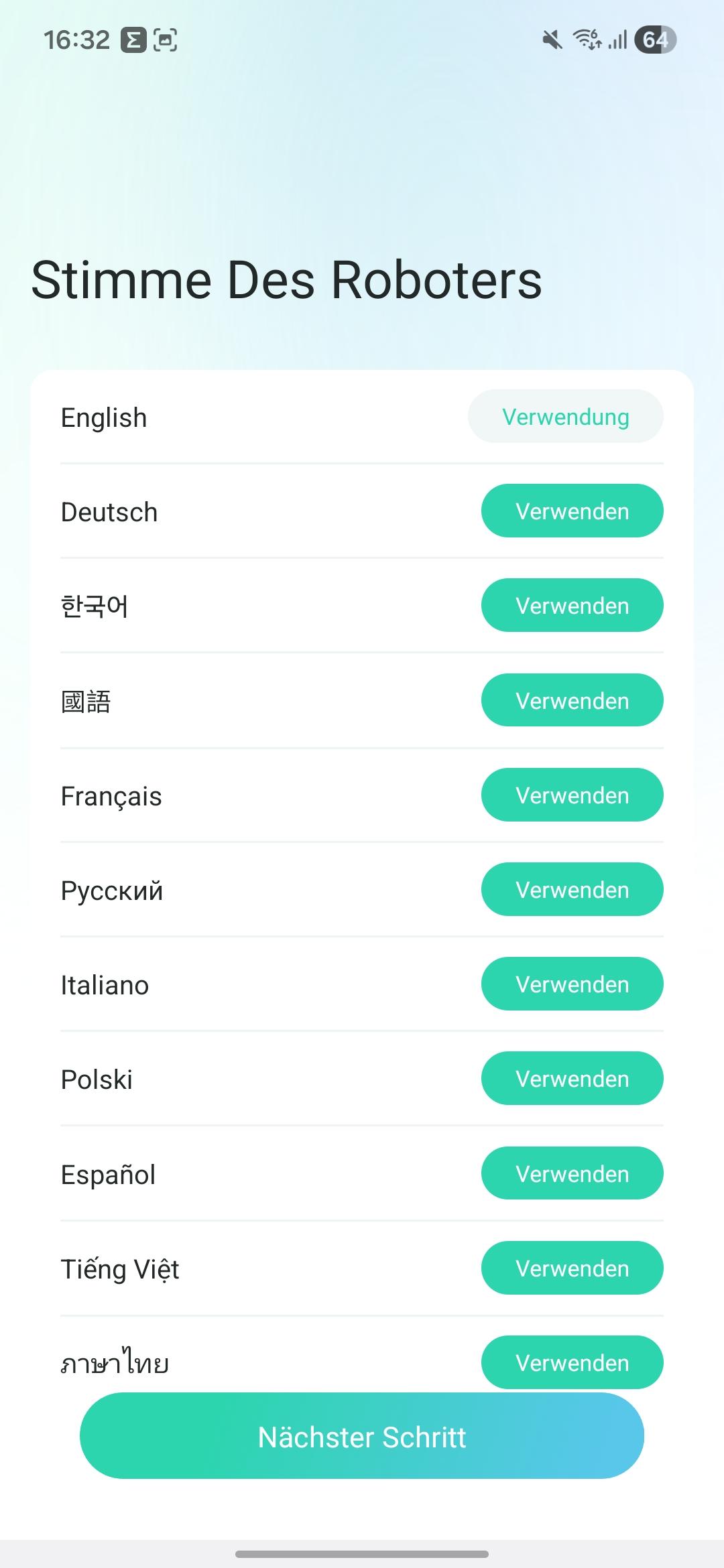Tap the battery level indicator
This screenshot has width=724, height=1568.
click(655, 40)
